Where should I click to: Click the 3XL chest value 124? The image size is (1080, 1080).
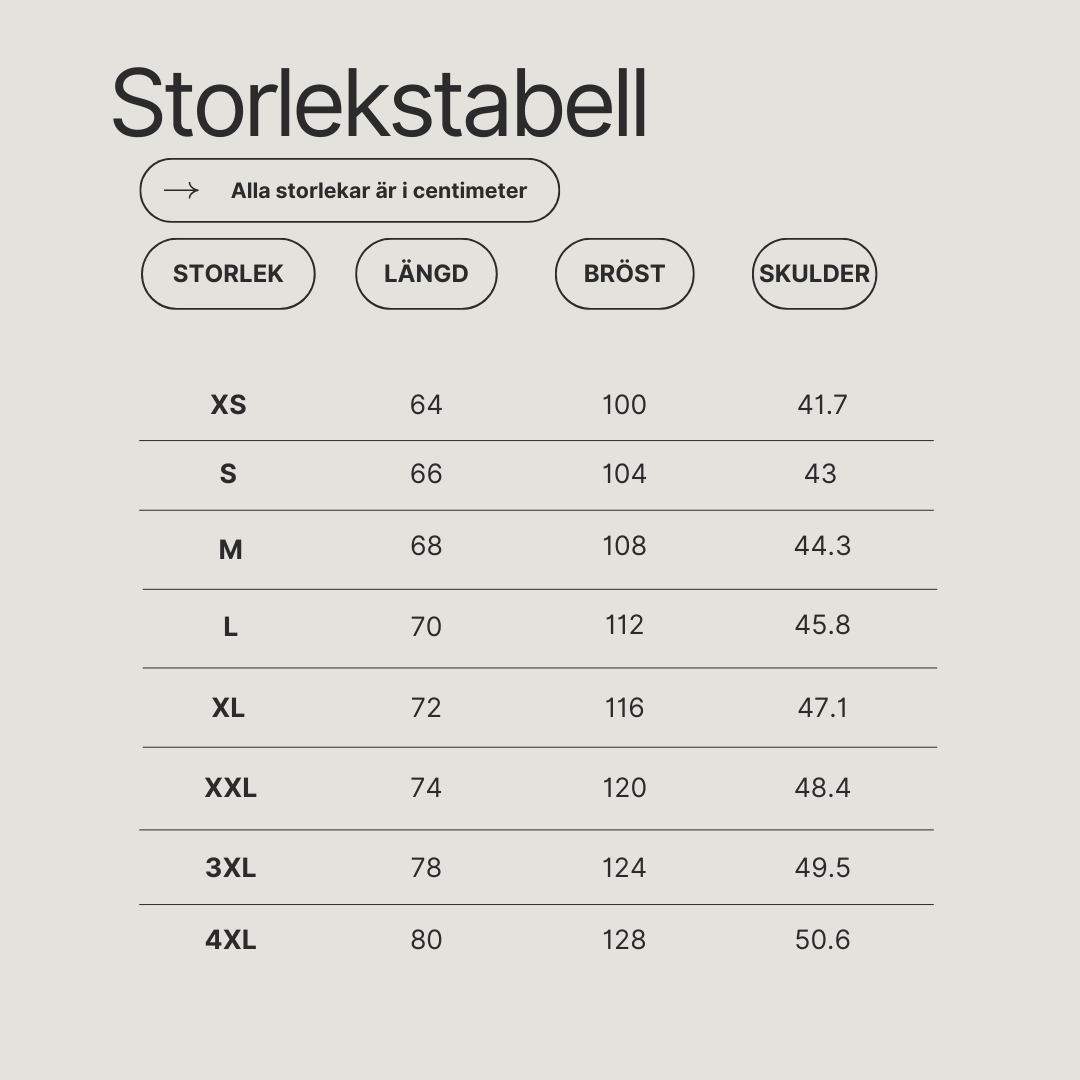click(x=624, y=868)
